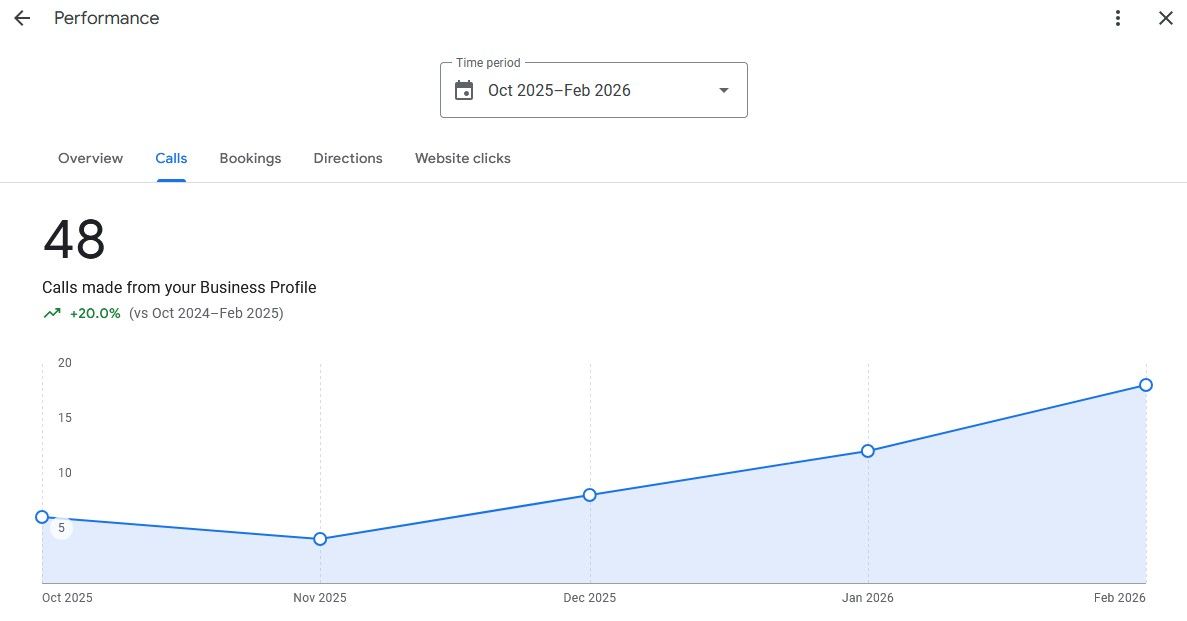Click the calendar icon in Time period
The width and height of the screenshot is (1187, 621).
464,91
